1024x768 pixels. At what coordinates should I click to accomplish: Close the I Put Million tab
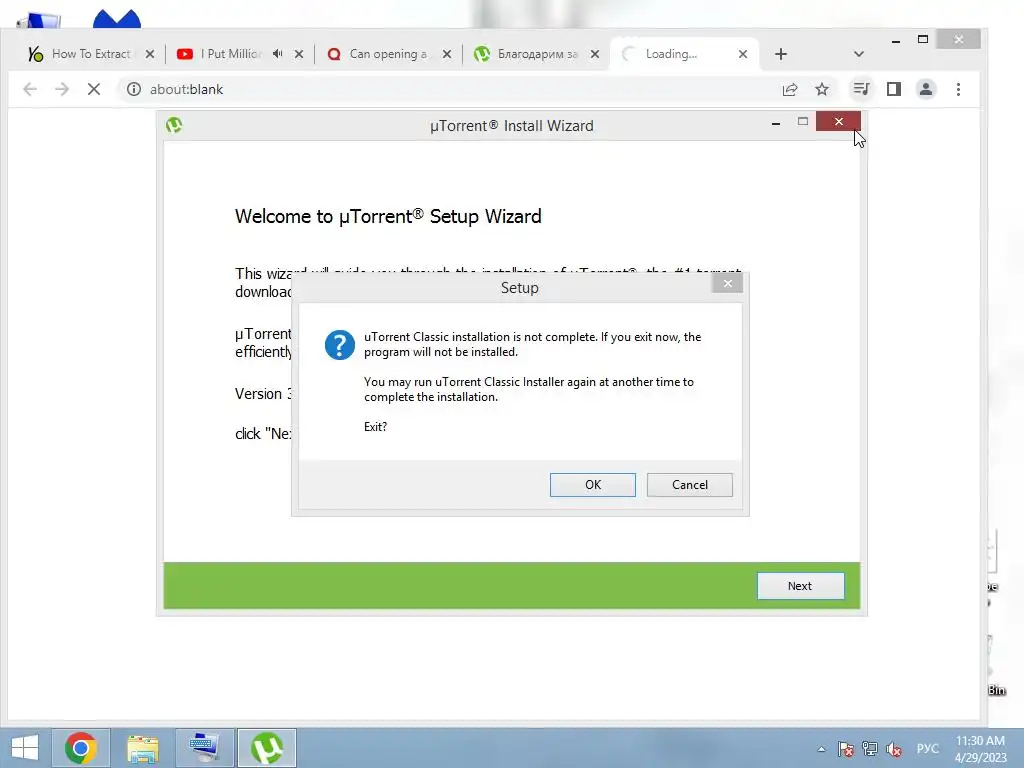pyautogui.click(x=298, y=54)
